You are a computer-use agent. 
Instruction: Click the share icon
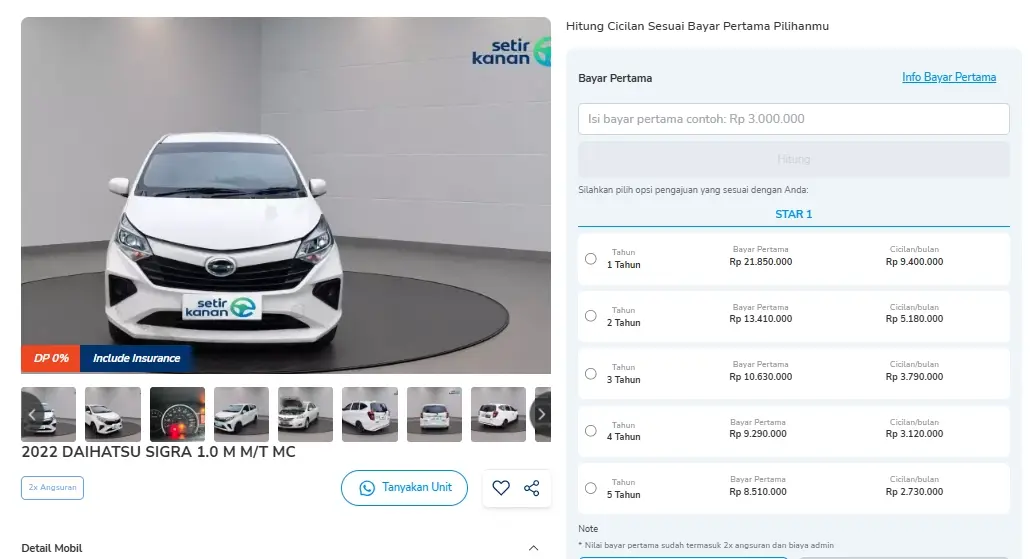point(532,488)
